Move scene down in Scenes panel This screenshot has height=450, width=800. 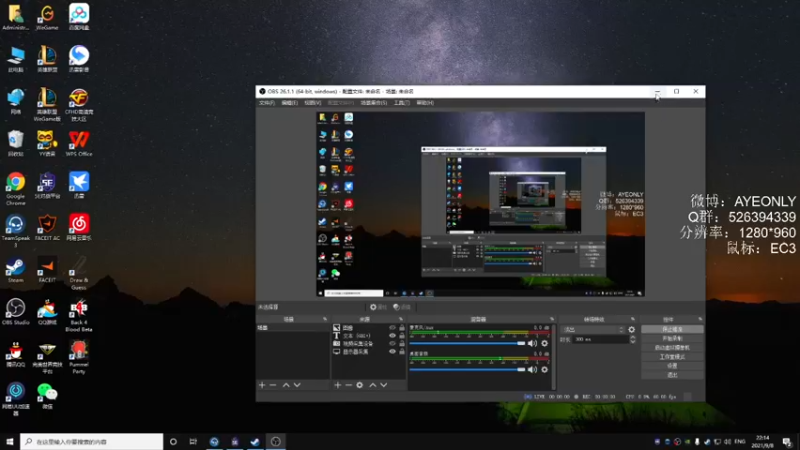[297, 385]
